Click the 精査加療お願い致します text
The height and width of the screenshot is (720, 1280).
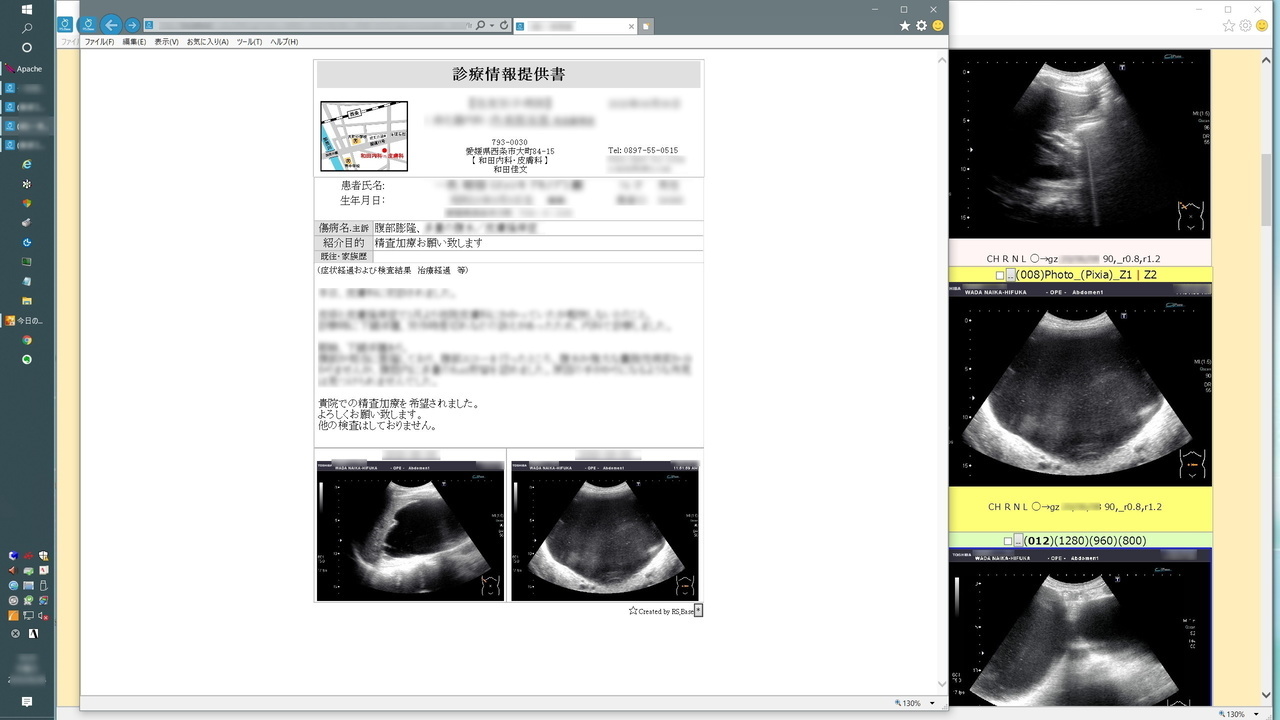click(x=429, y=243)
